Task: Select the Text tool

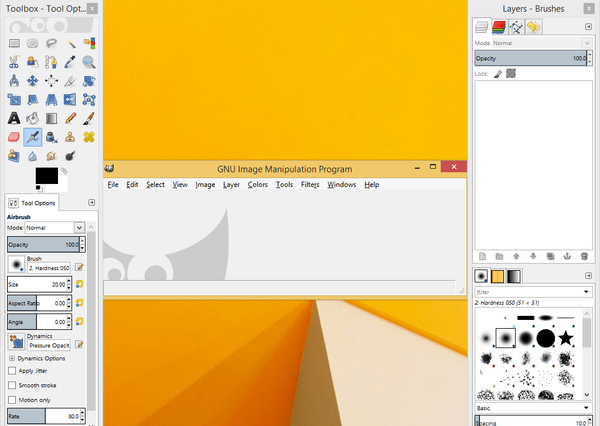Action: click(14, 118)
